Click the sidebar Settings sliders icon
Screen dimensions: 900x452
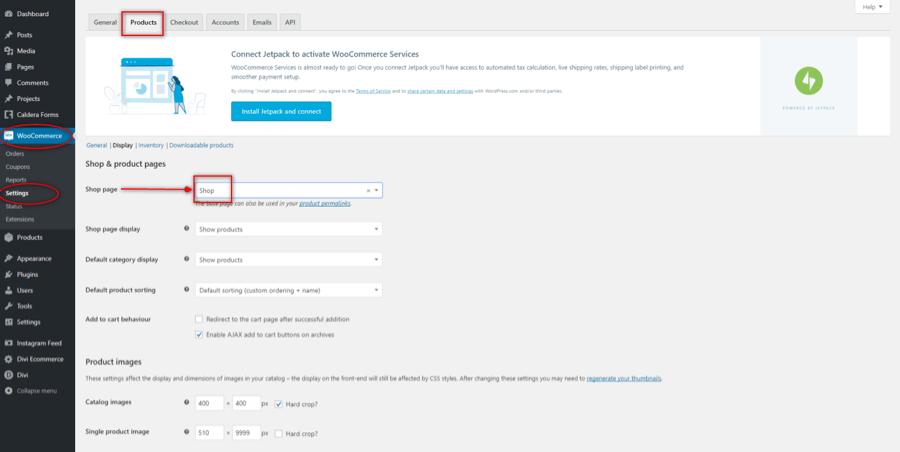pos(9,322)
